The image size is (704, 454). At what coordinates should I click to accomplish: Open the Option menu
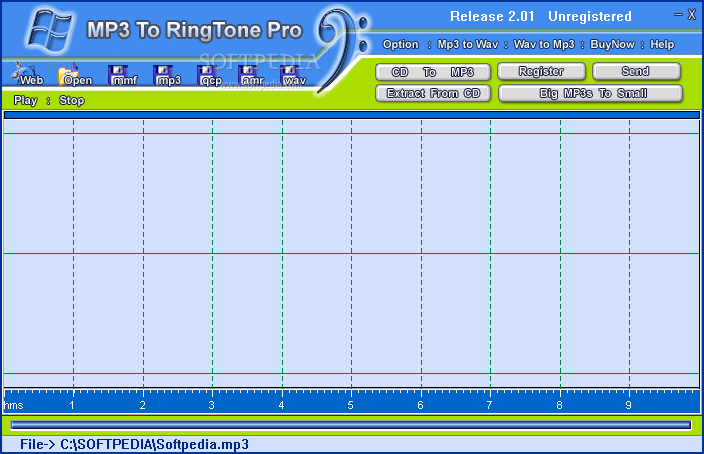(400, 44)
